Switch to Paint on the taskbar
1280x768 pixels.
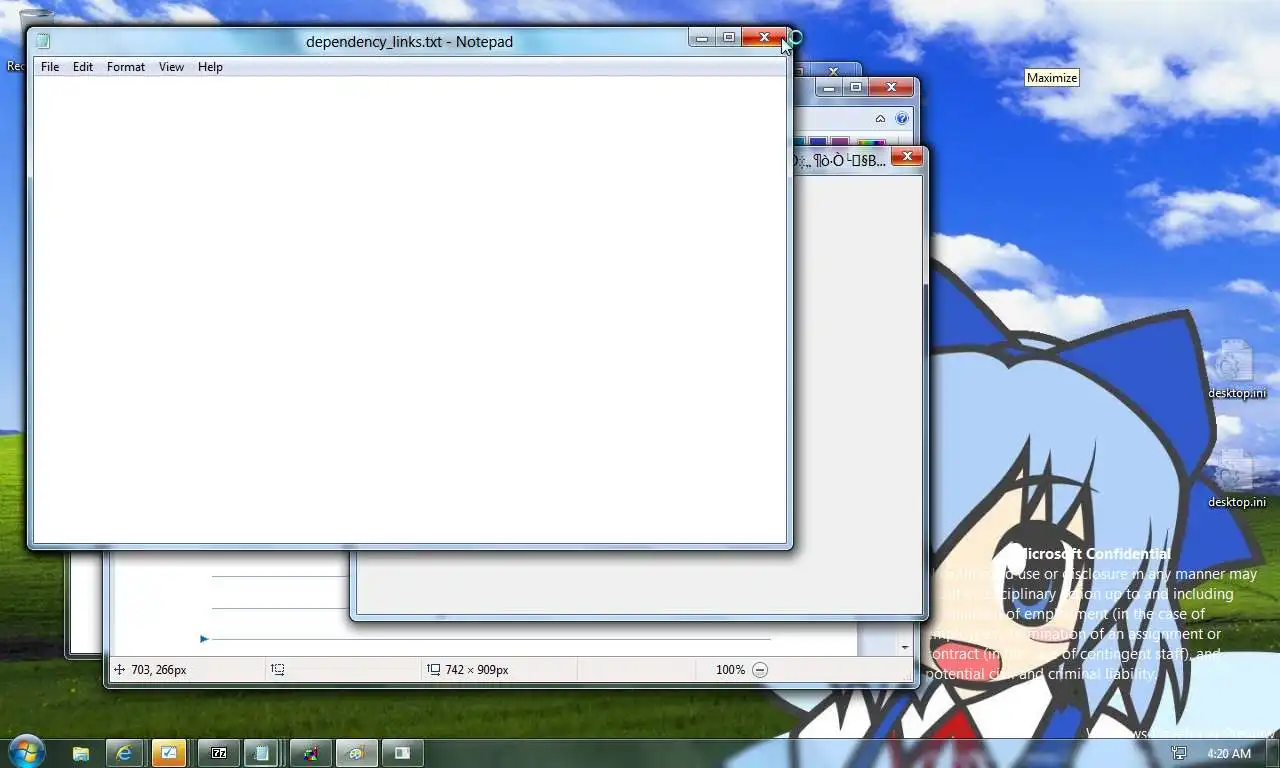(x=356, y=753)
